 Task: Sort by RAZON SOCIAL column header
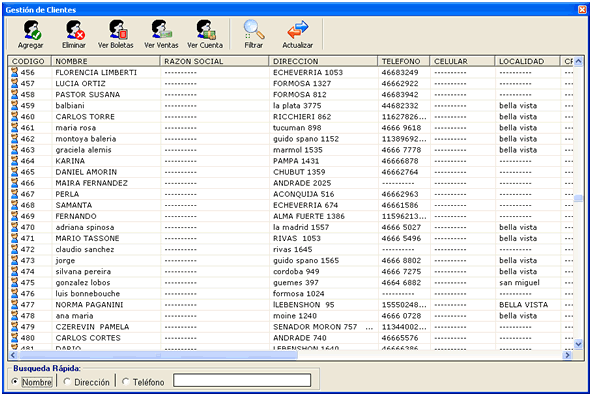point(214,61)
